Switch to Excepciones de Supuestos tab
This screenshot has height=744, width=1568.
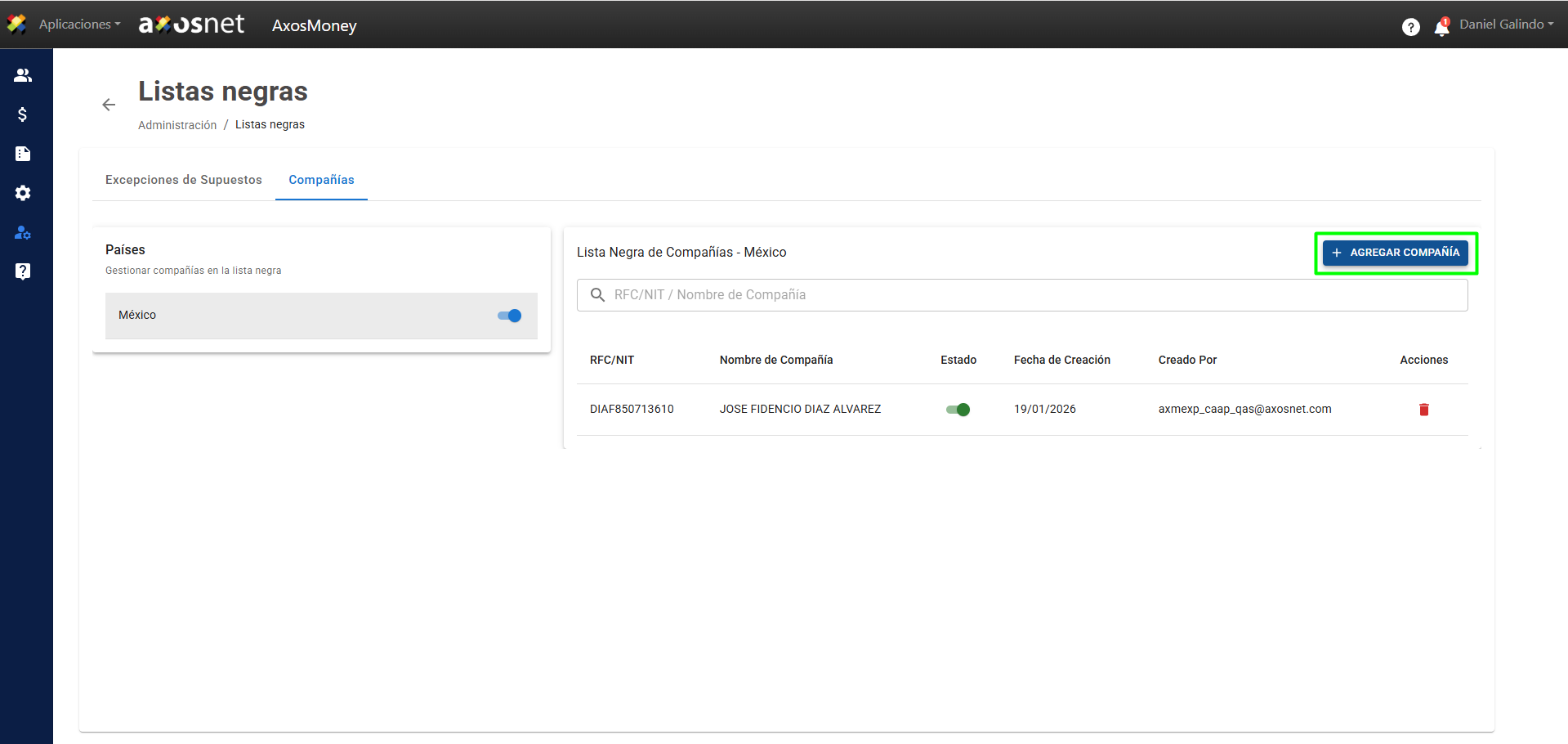click(184, 180)
